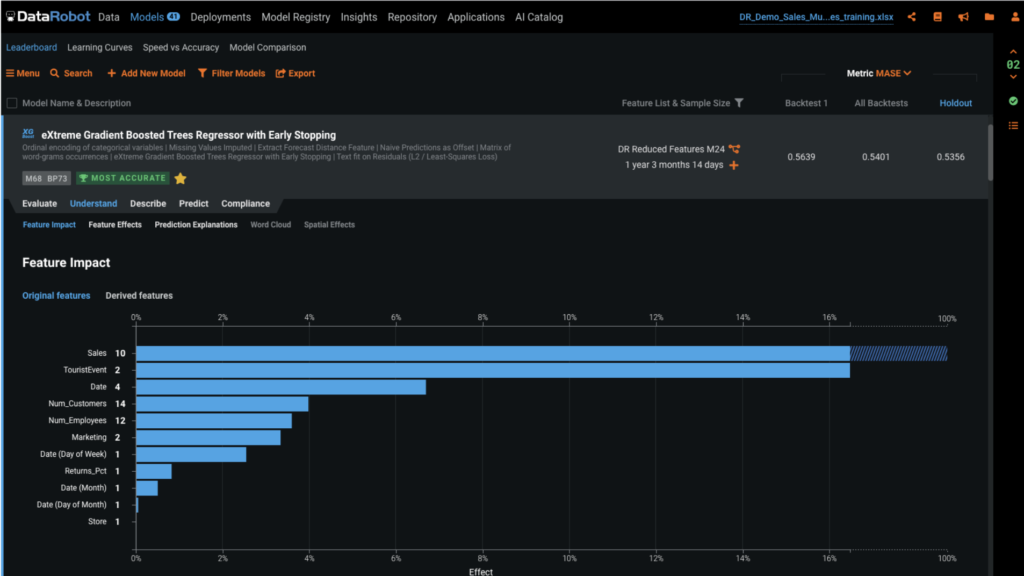Open Prediction Explanations

tap(196, 225)
